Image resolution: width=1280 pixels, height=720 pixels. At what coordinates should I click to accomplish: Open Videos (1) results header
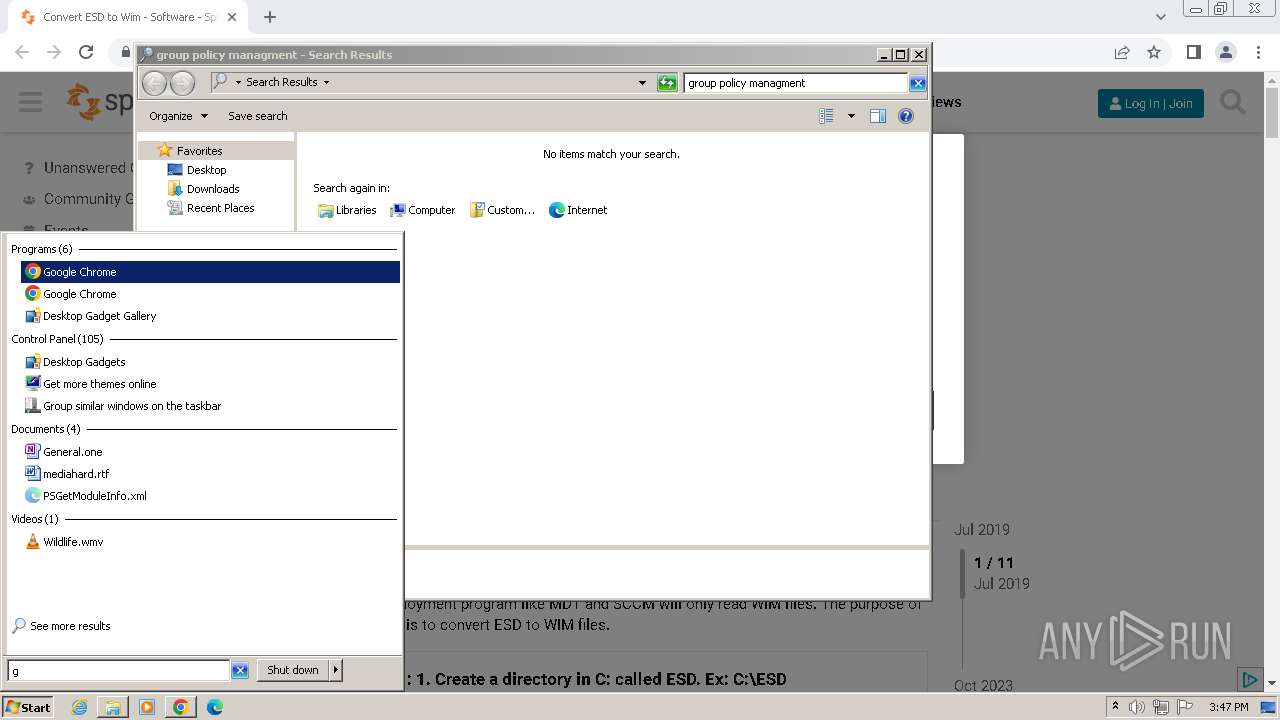pyautogui.click(x=35, y=519)
